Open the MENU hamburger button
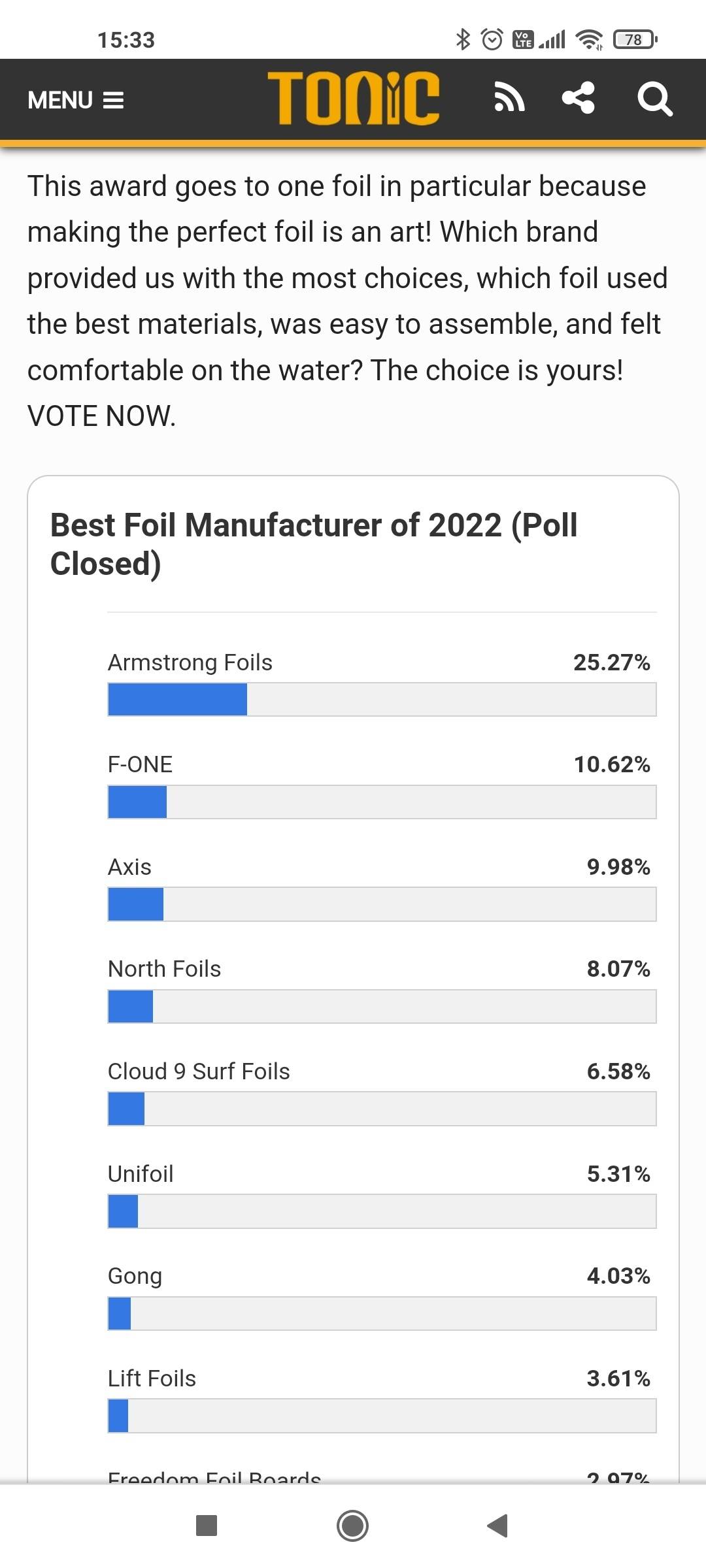The image size is (706, 1568). 76,100
